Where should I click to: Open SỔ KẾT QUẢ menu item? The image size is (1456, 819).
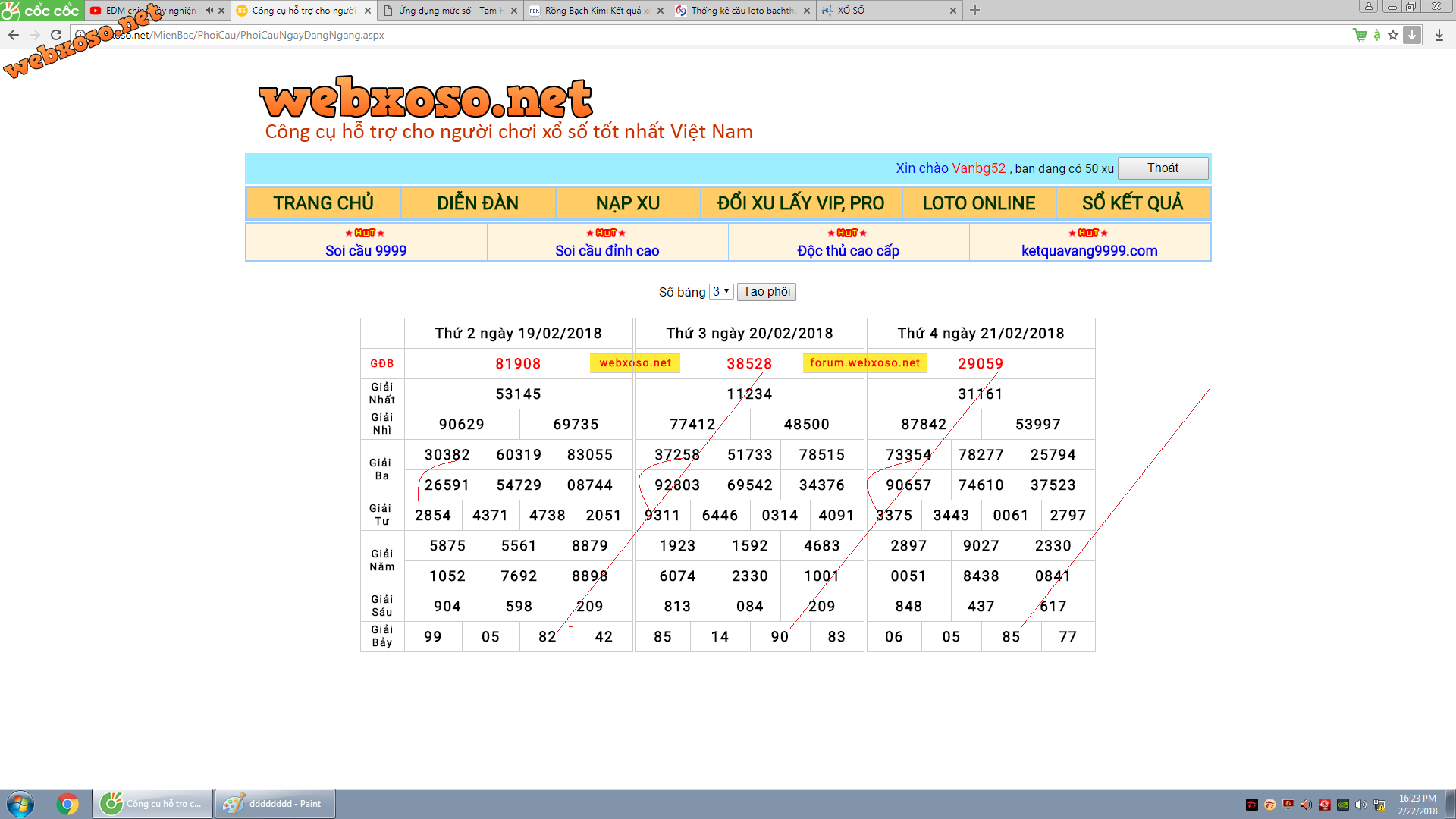[x=1133, y=203]
